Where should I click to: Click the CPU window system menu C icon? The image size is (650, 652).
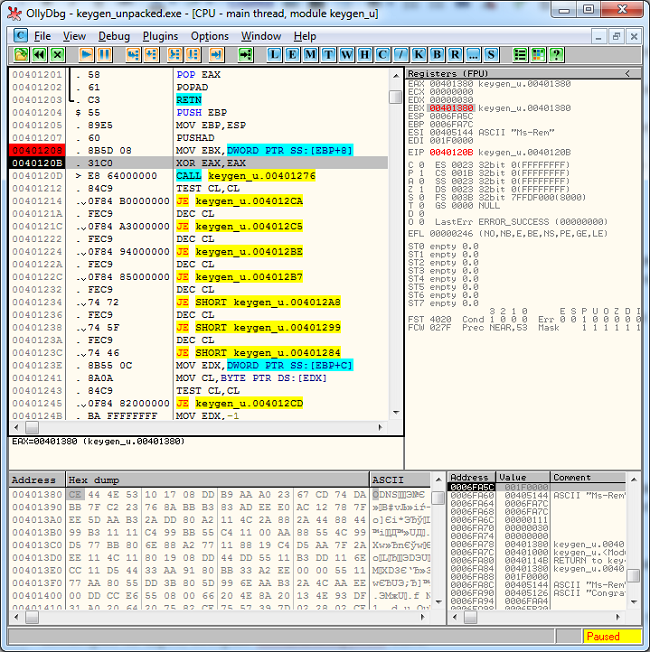(20, 35)
